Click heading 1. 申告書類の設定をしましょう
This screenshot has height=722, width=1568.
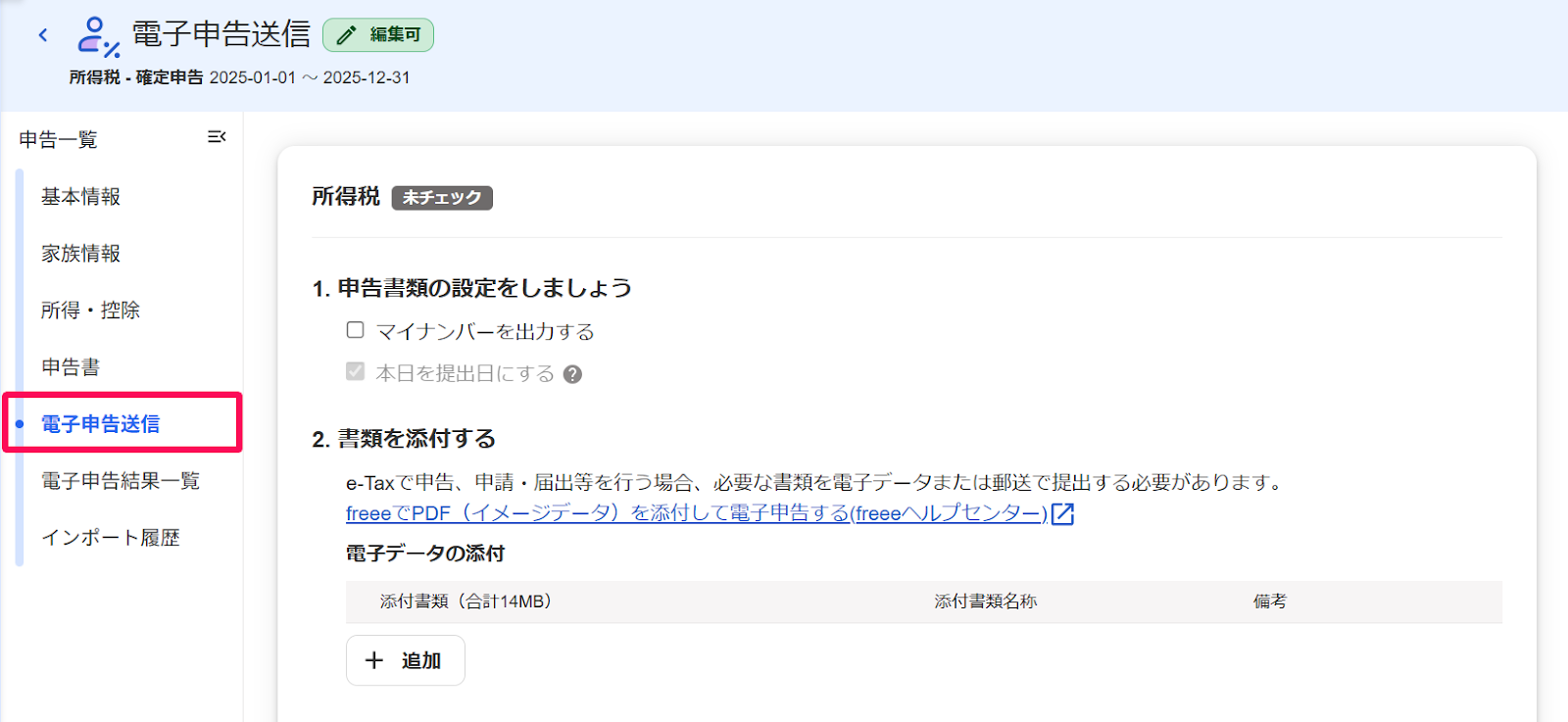pos(472,288)
